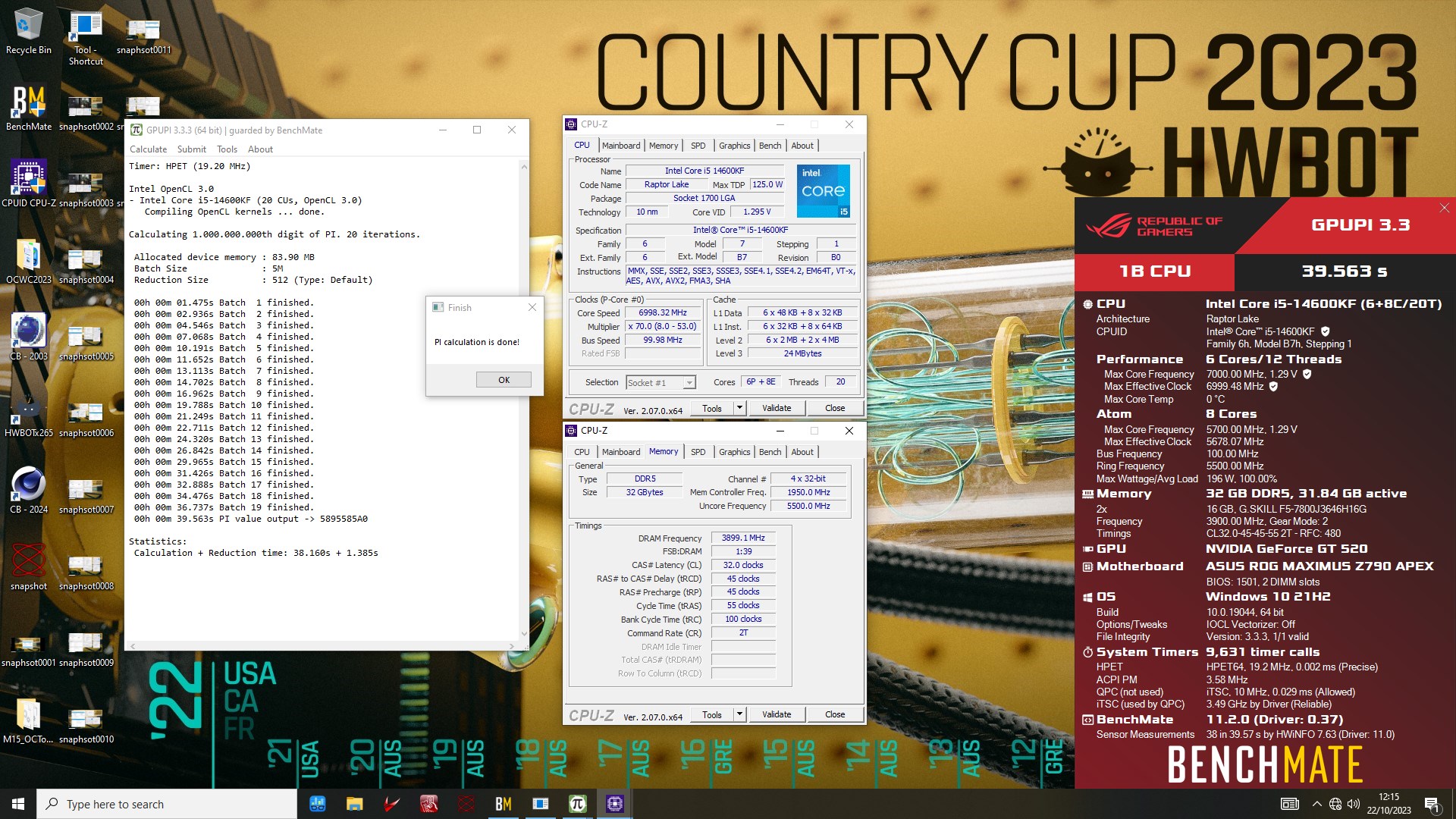Switch to Memory tab in upper CPU-Z

[664, 146]
